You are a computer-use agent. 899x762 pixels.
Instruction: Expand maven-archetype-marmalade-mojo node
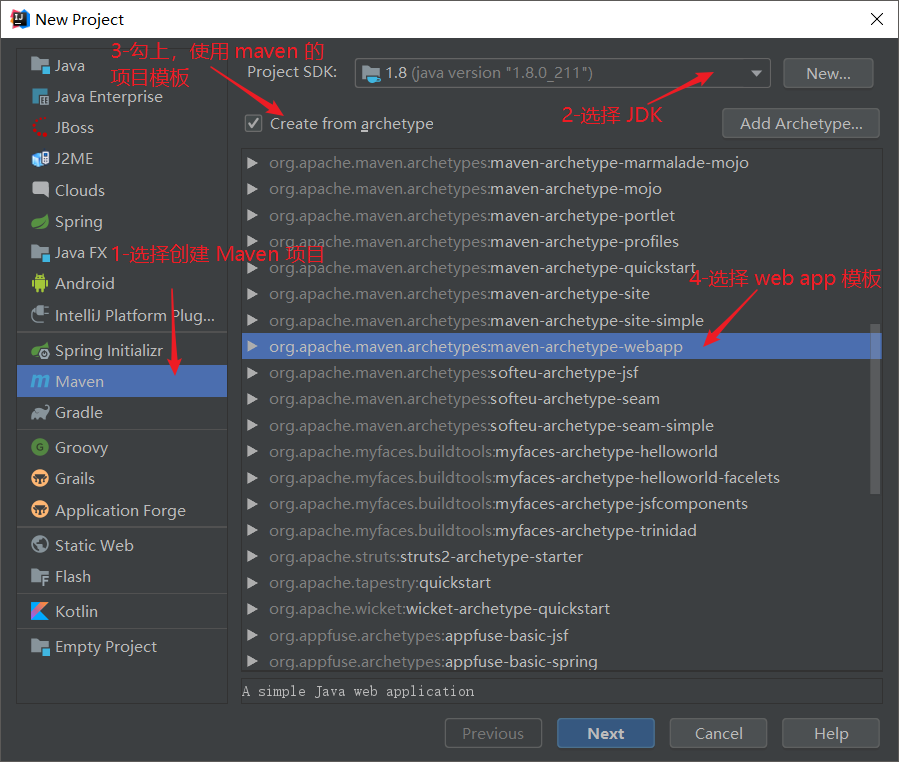click(x=252, y=163)
